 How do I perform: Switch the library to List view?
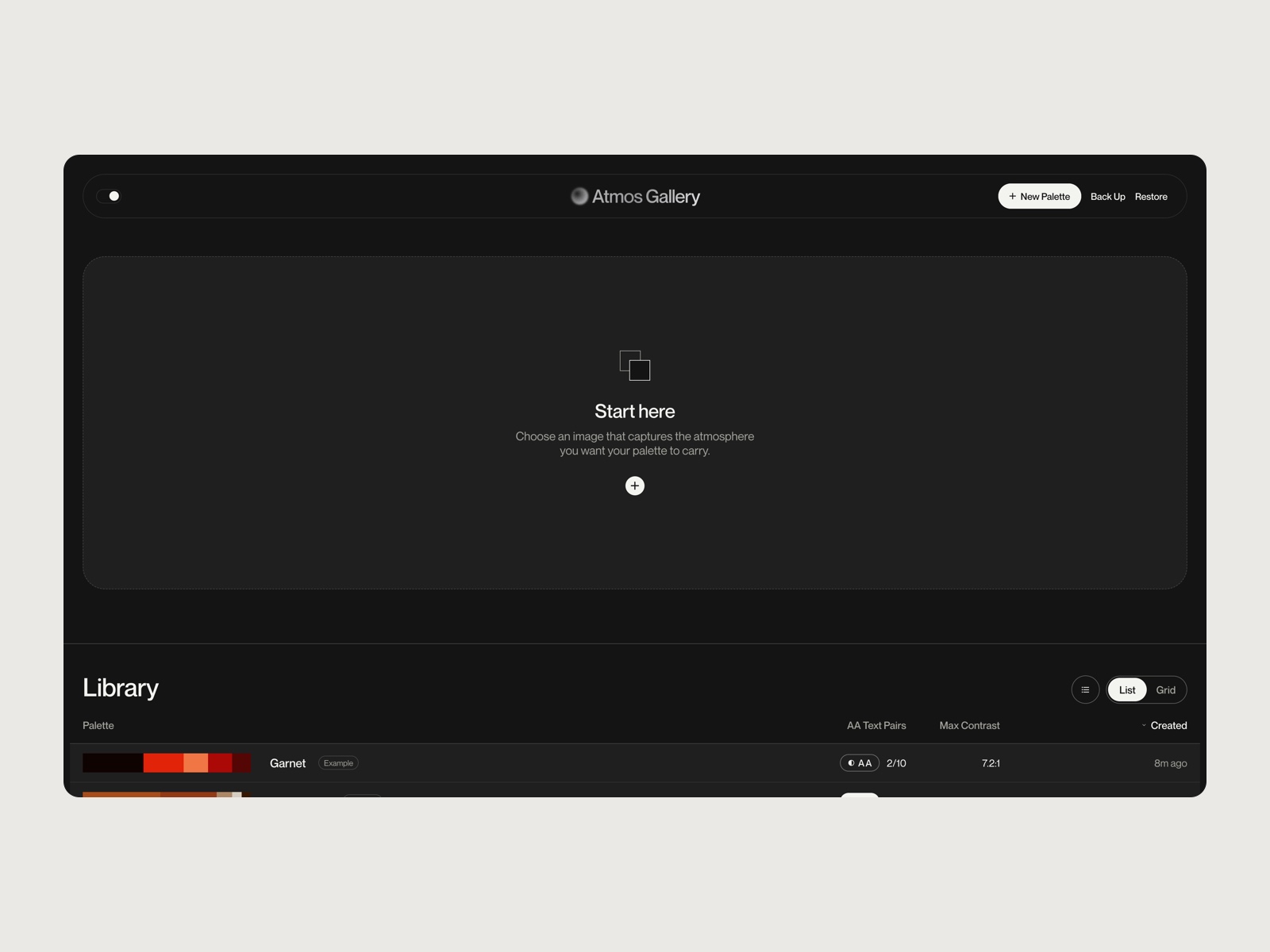(x=1127, y=690)
